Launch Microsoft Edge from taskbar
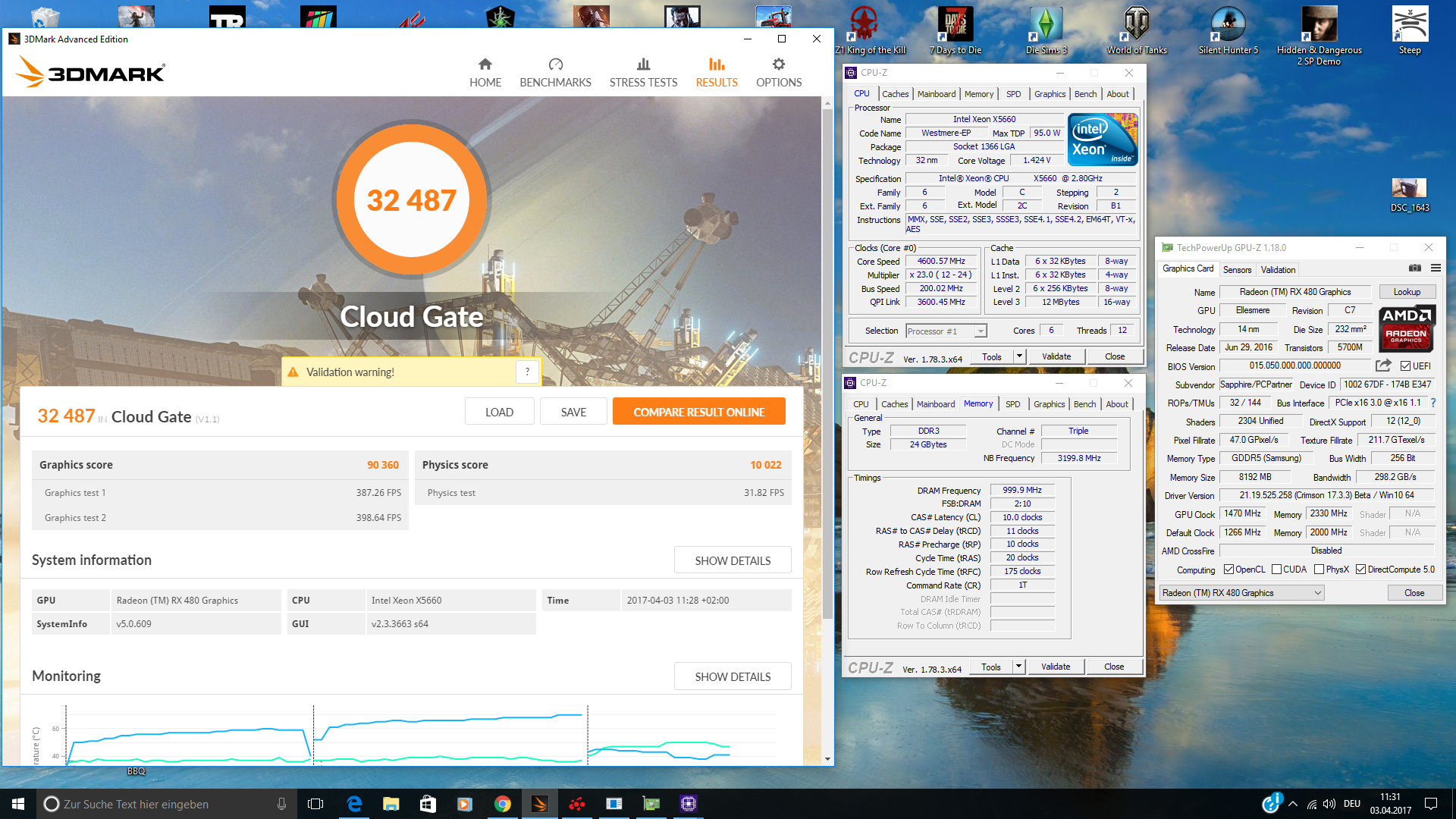The height and width of the screenshot is (819, 1456). coord(354,804)
